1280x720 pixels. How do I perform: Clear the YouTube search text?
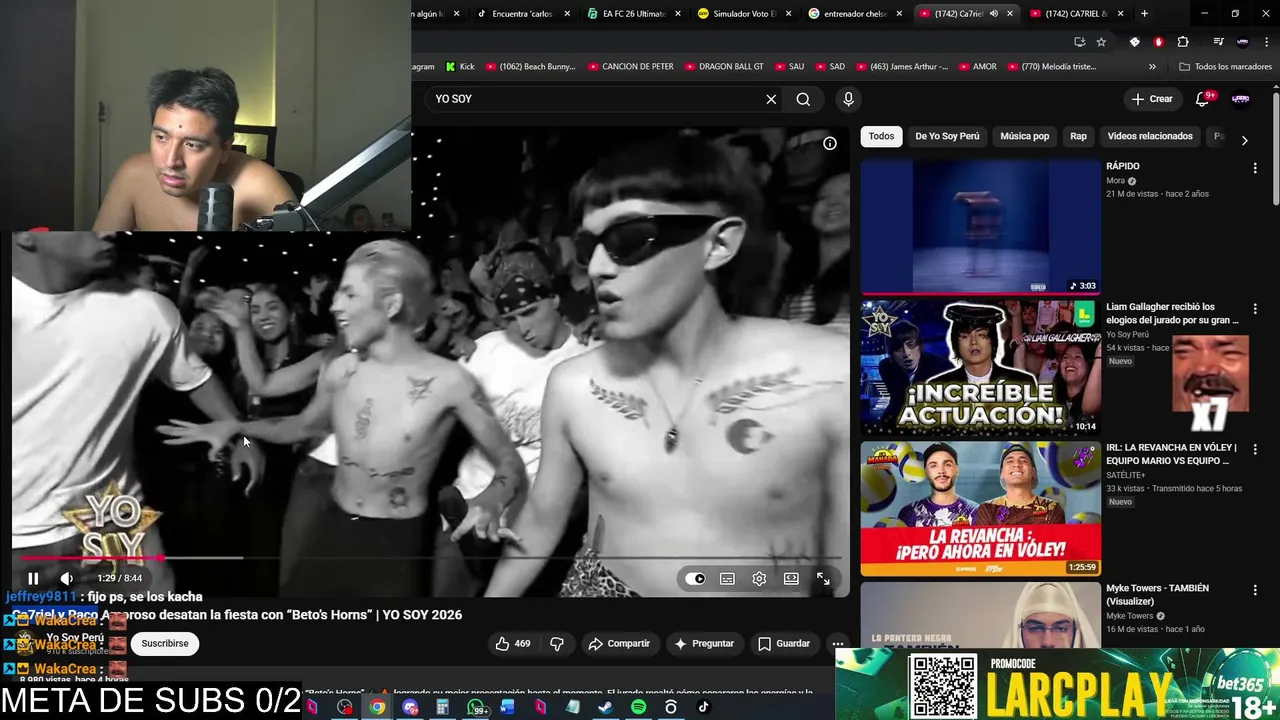point(771,99)
